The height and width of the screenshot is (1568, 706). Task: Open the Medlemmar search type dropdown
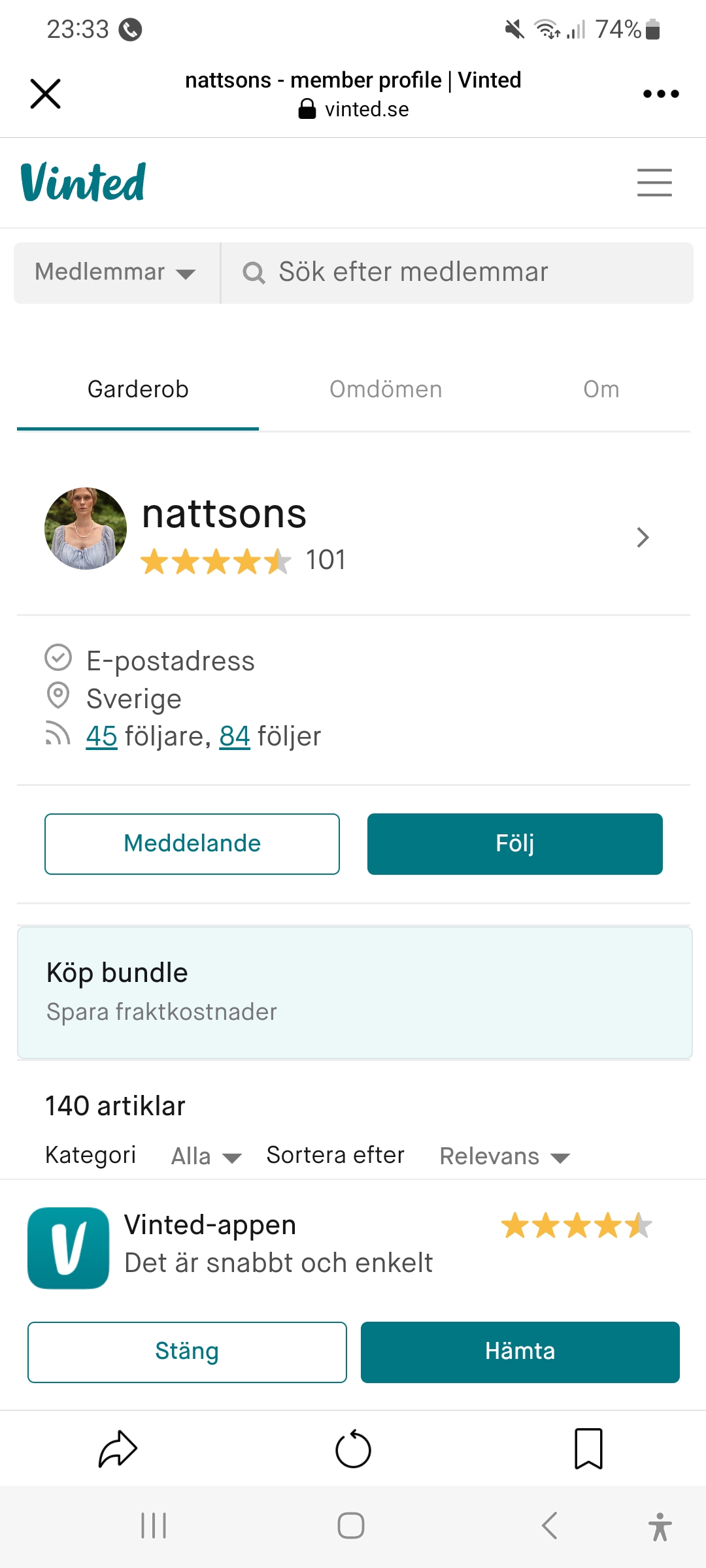click(x=116, y=272)
